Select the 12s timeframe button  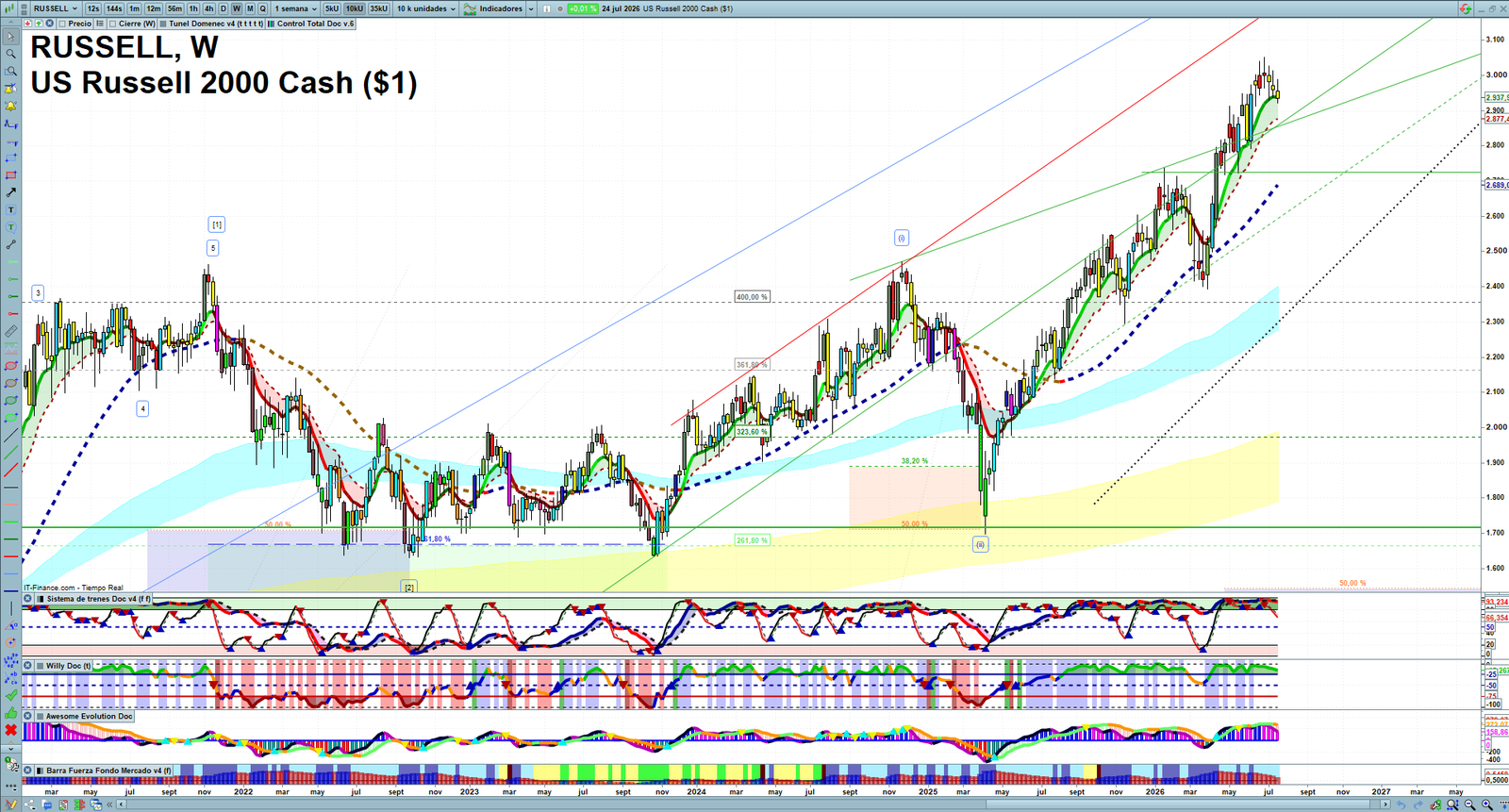pyautogui.click(x=93, y=8)
